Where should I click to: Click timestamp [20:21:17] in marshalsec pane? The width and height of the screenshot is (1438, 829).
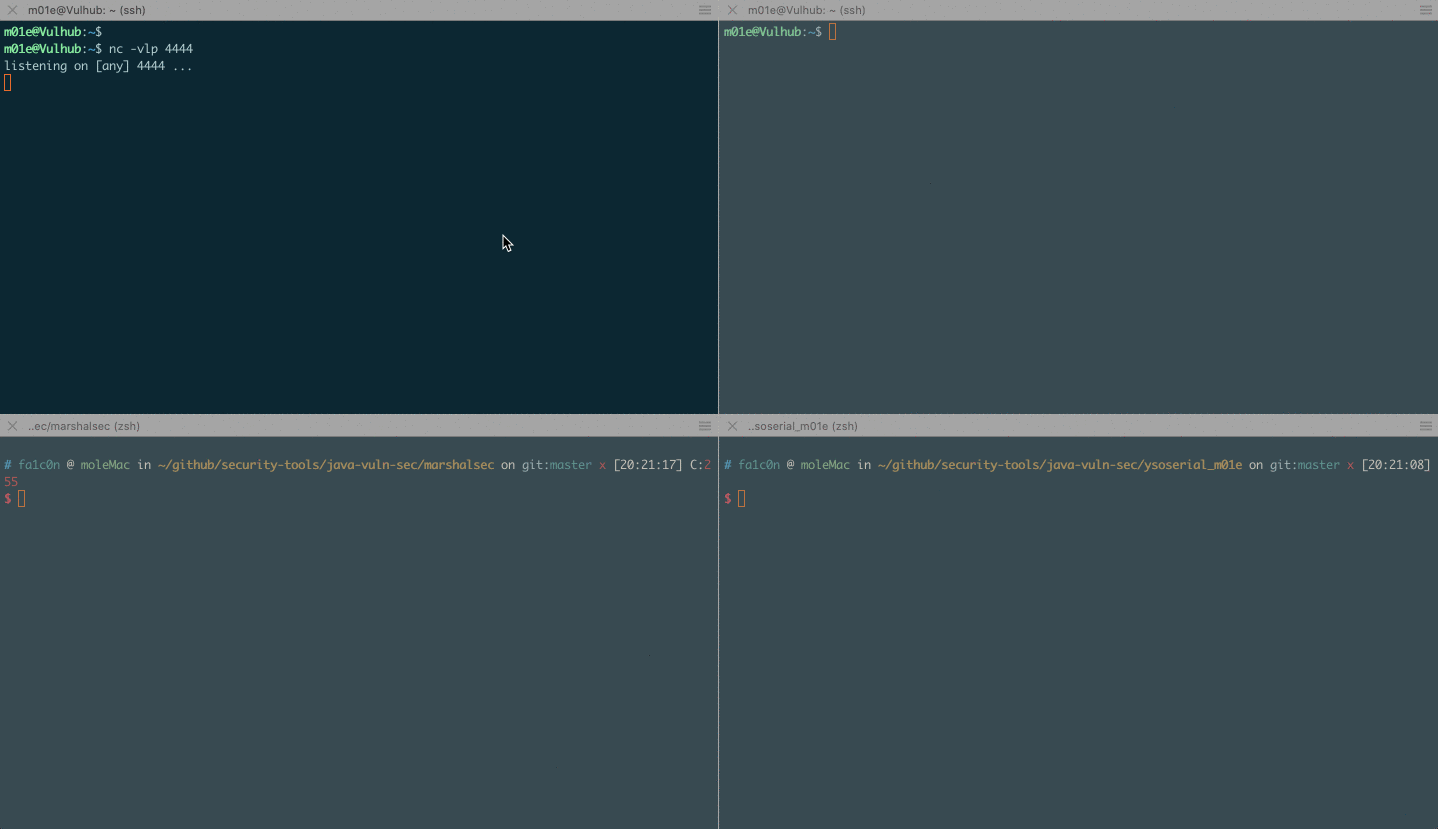pyautogui.click(x=648, y=465)
